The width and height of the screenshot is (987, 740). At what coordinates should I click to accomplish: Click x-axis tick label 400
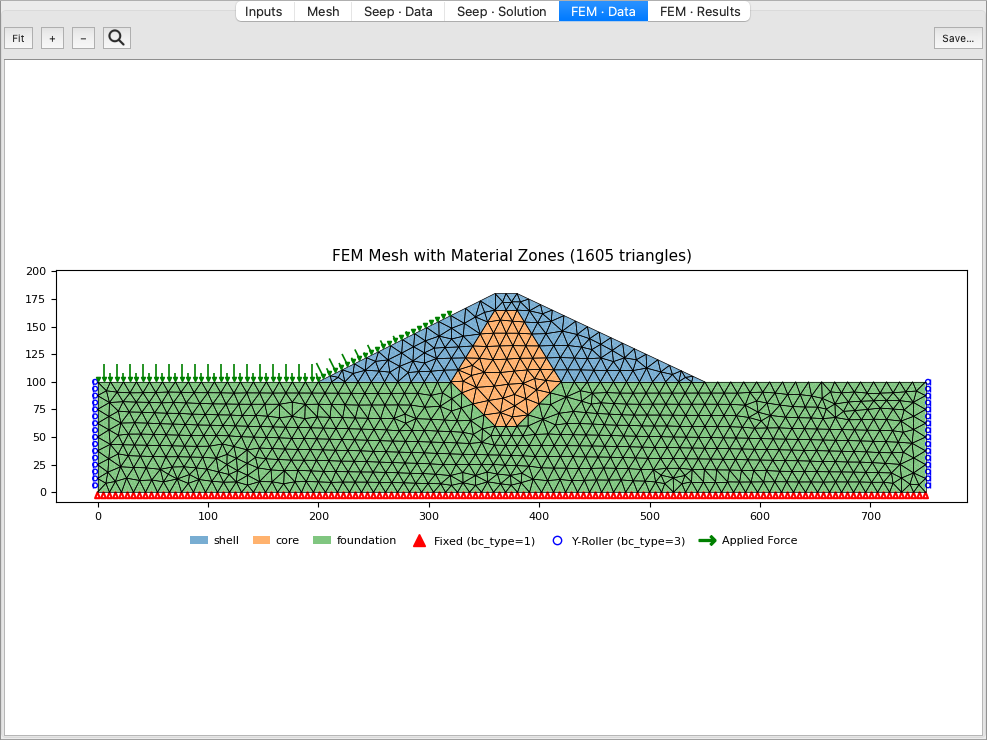click(x=539, y=516)
